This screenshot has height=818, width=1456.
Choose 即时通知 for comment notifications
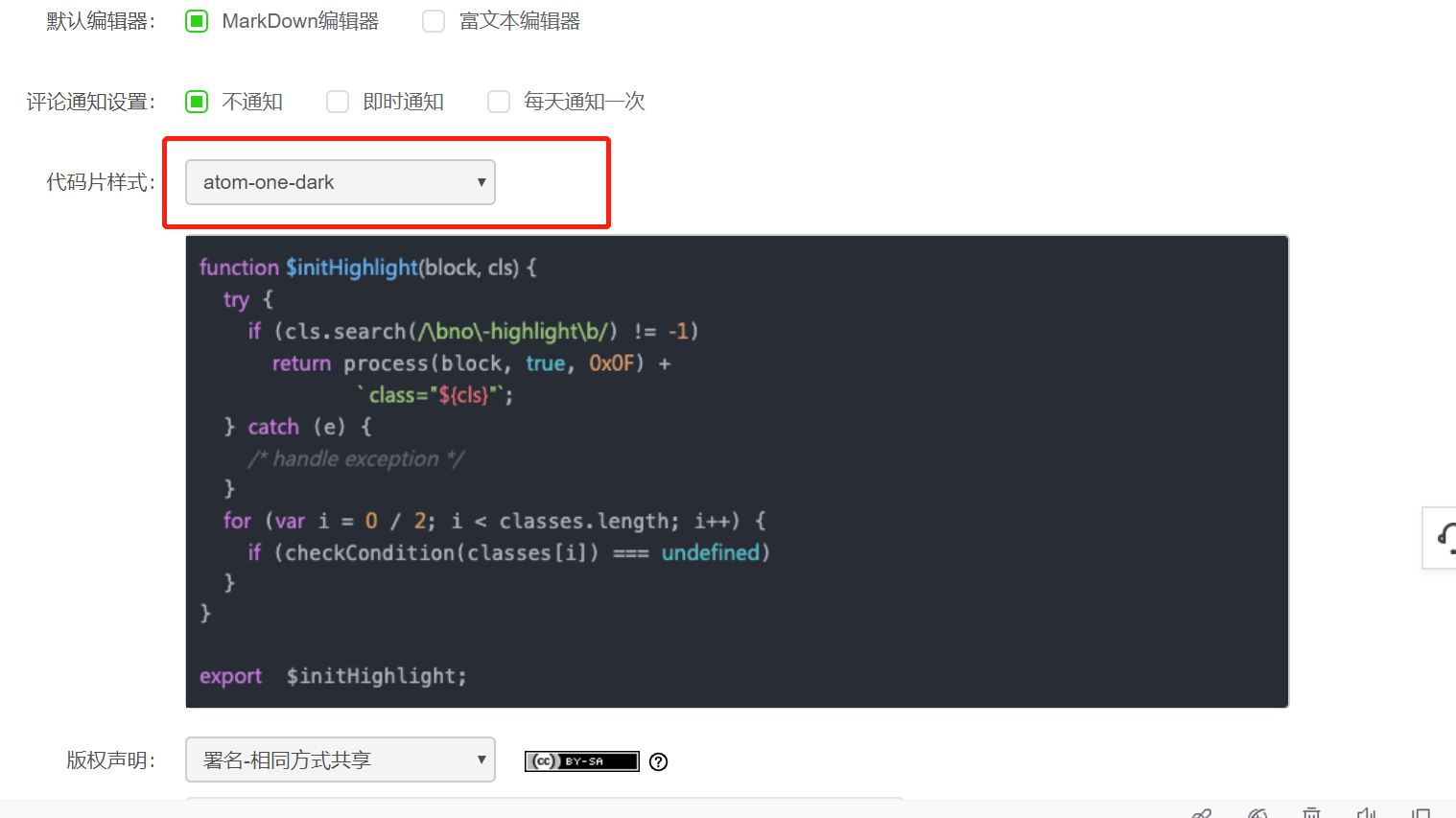338,102
